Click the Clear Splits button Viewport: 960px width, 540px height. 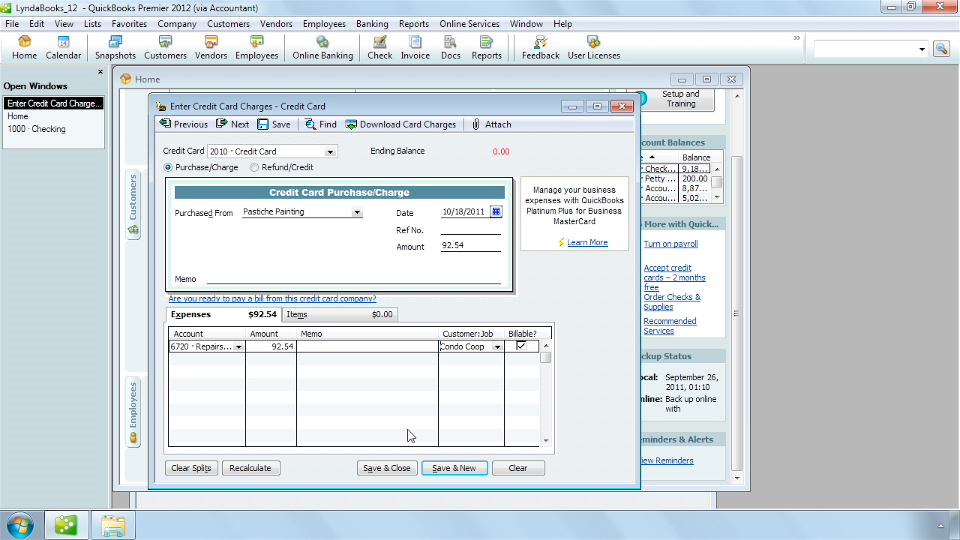[x=191, y=468]
